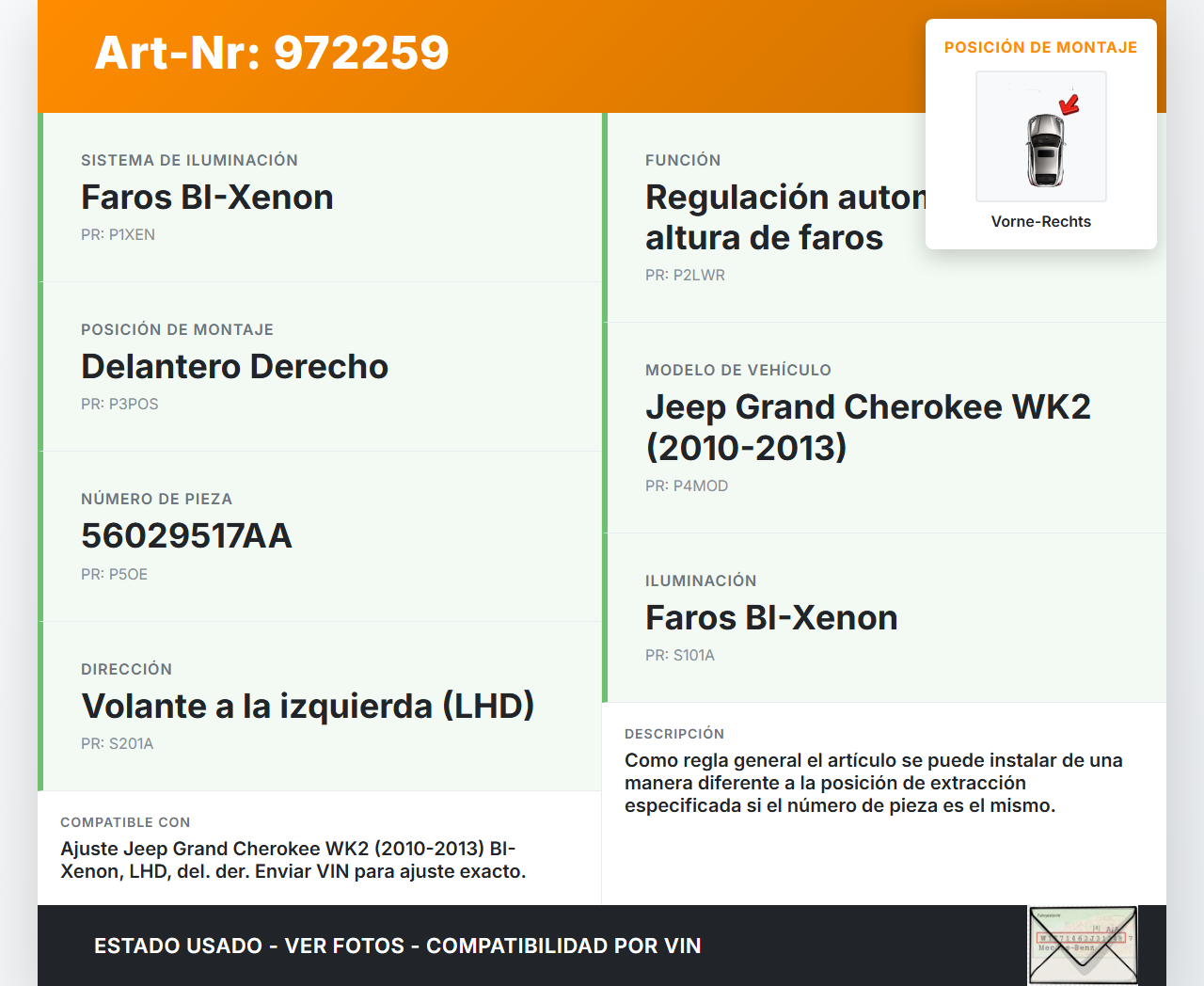Screen dimensions: 1204x986
Task: Click the red arrow on the car diagram
Action: 1069,103
